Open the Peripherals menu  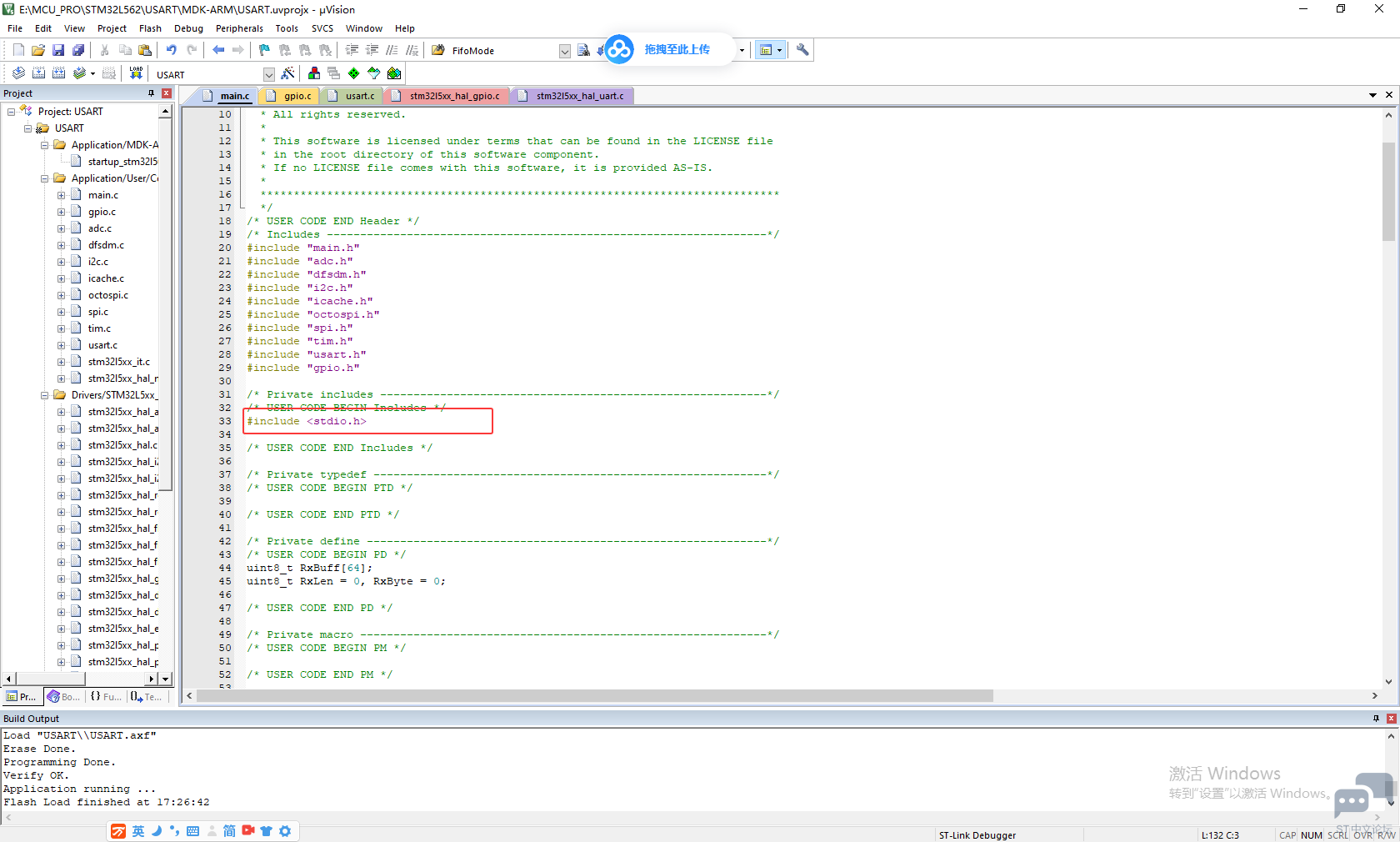[x=239, y=28]
